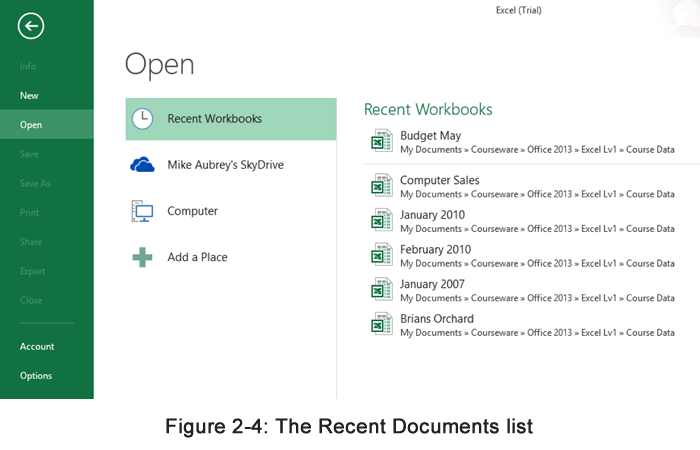This screenshot has height=450, width=700.
Task: Open the New menu item in sidebar
Action: click(29, 96)
